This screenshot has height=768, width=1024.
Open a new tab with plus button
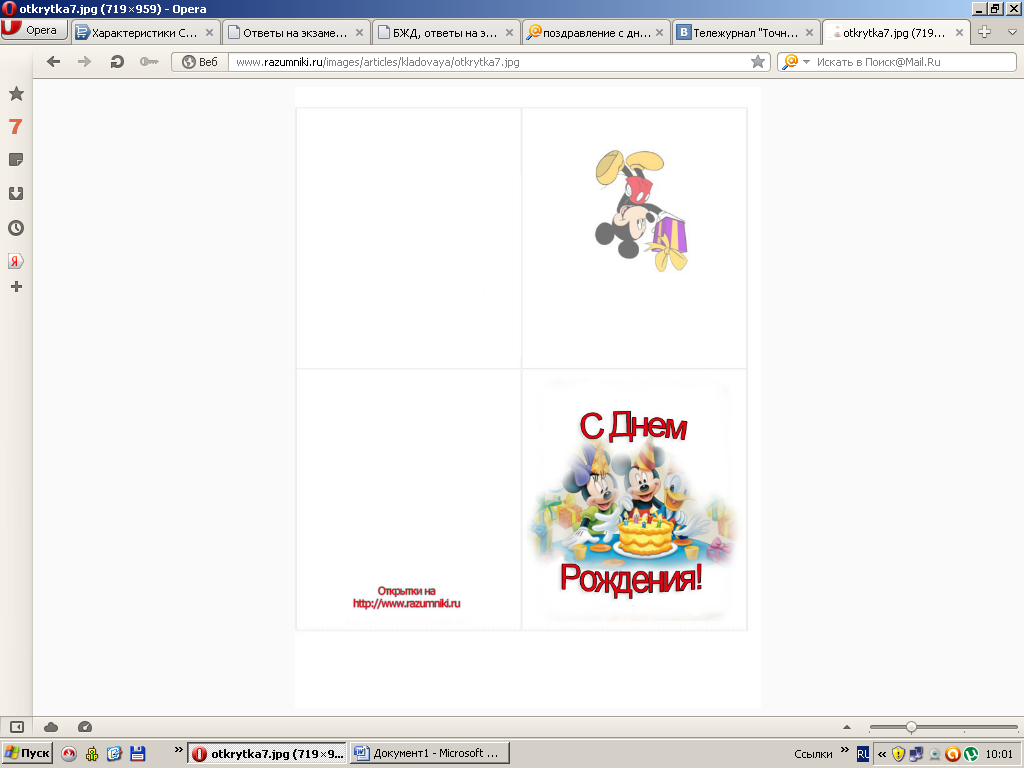click(985, 31)
